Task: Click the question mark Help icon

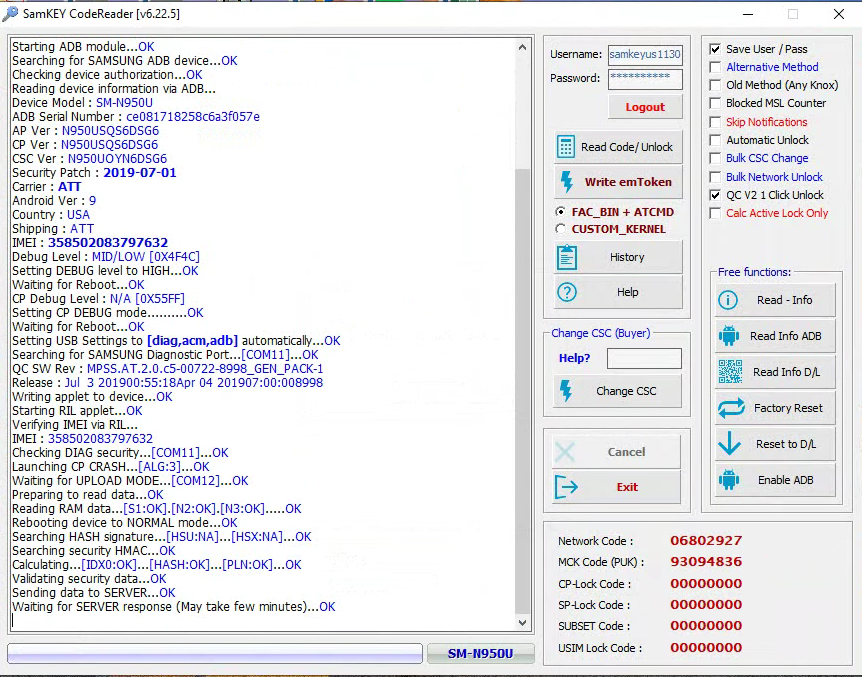Action: (567, 292)
